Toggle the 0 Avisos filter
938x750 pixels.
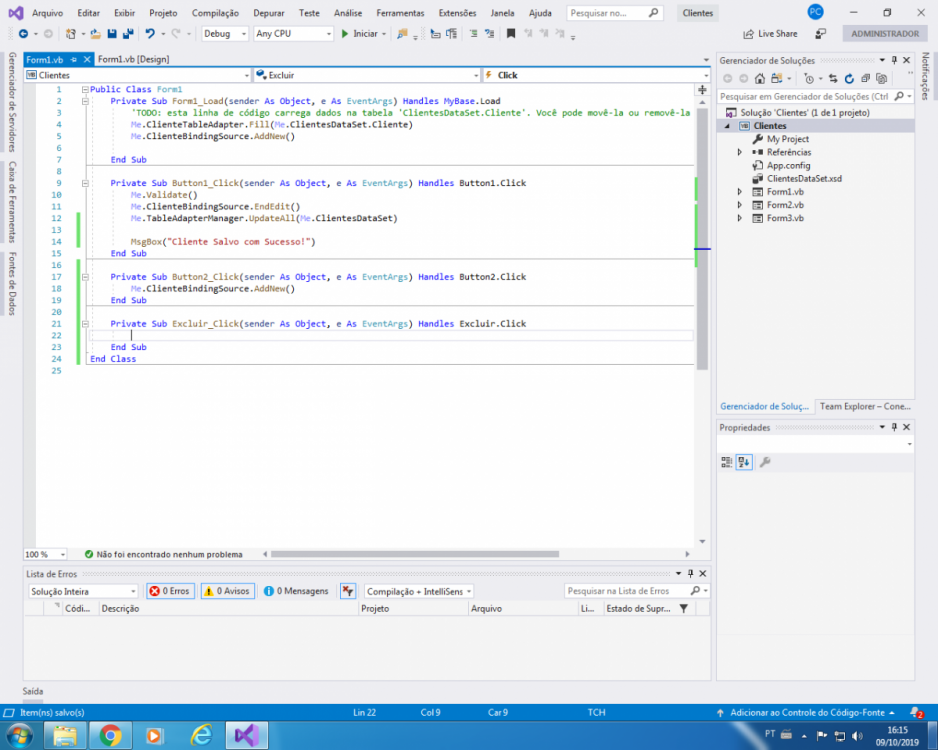click(x=227, y=591)
